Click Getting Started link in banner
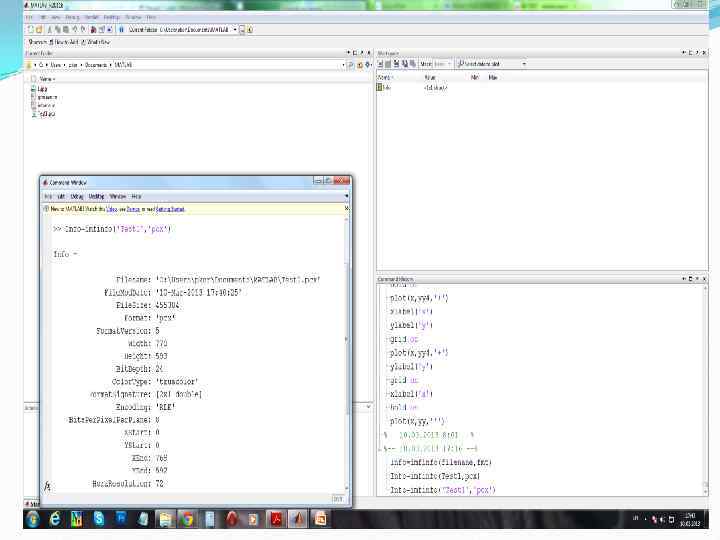The width and height of the screenshot is (720, 540). tap(170, 209)
